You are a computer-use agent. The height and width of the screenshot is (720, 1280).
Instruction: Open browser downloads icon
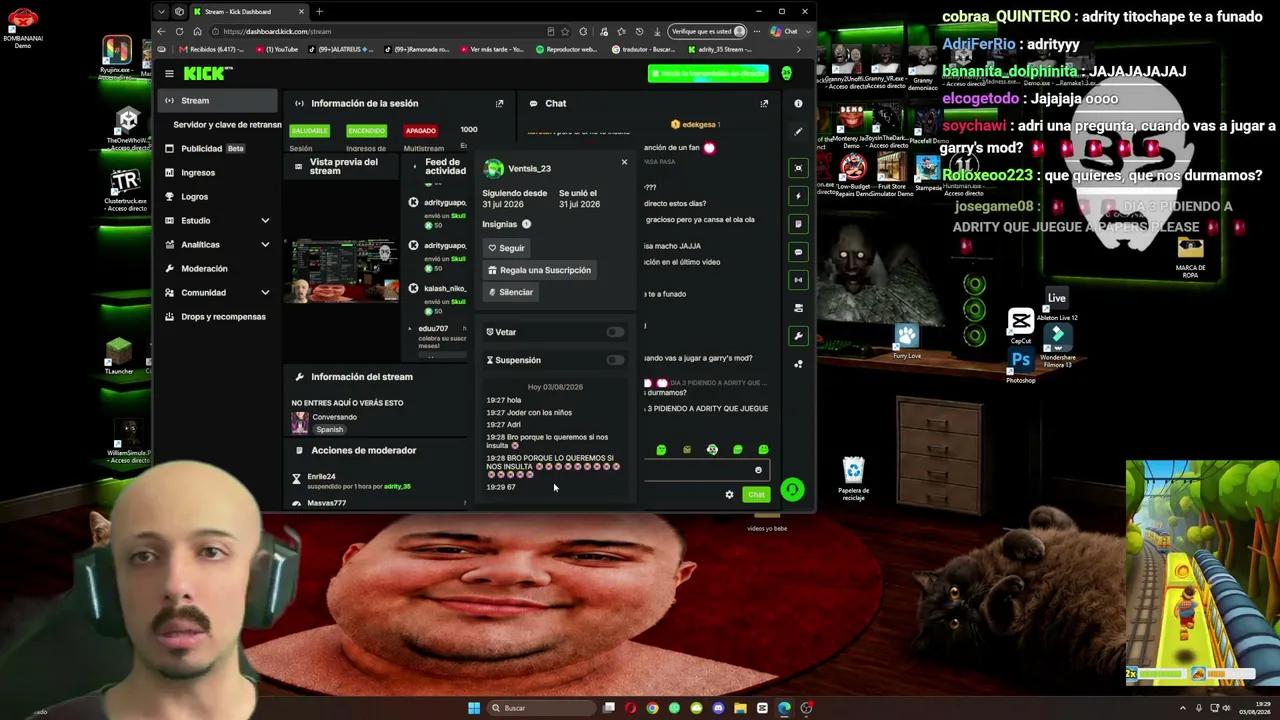[x=657, y=31]
